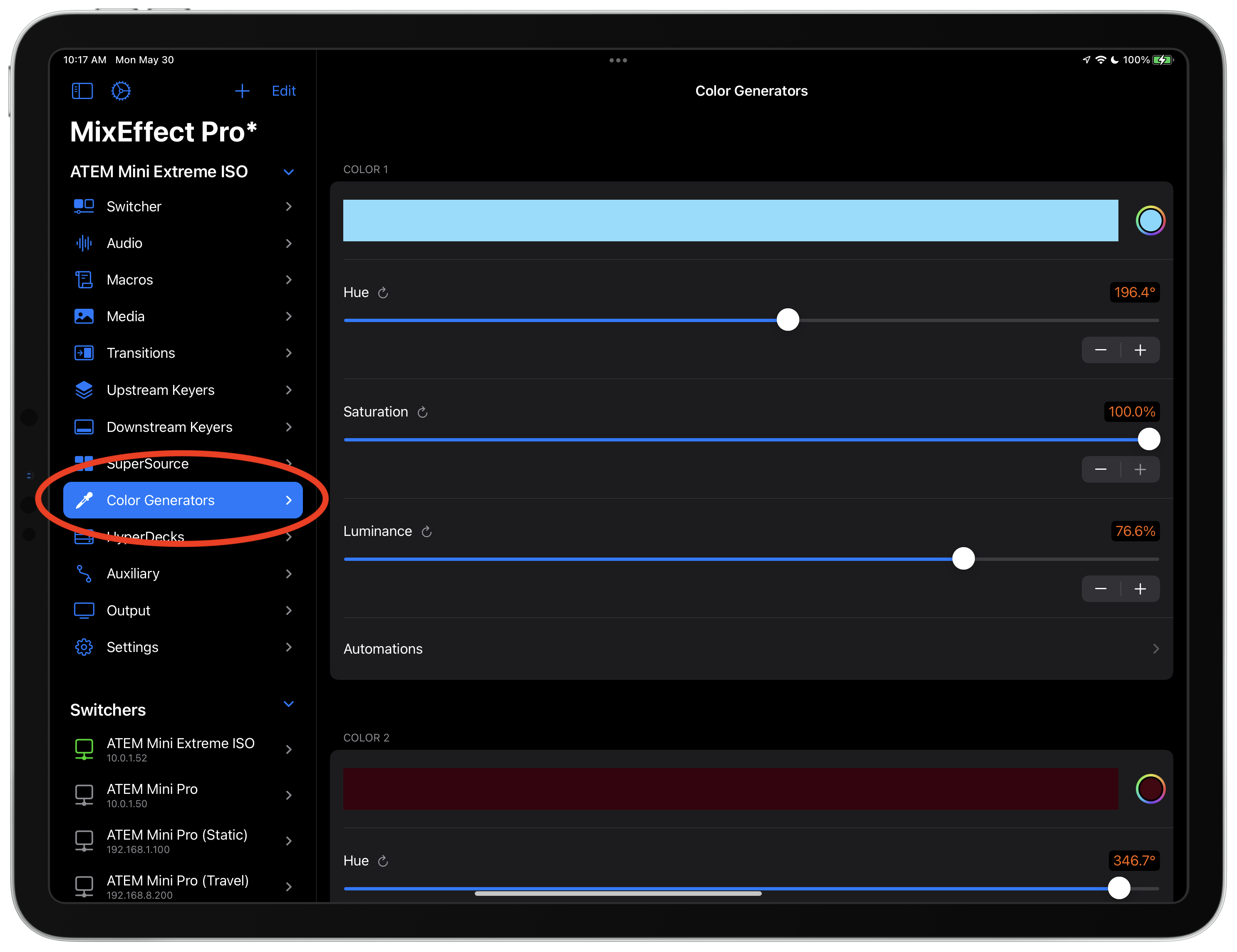Screen dimensions: 1237x952
Task: Select the Transitions icon
Action: (x=83, y=353)
